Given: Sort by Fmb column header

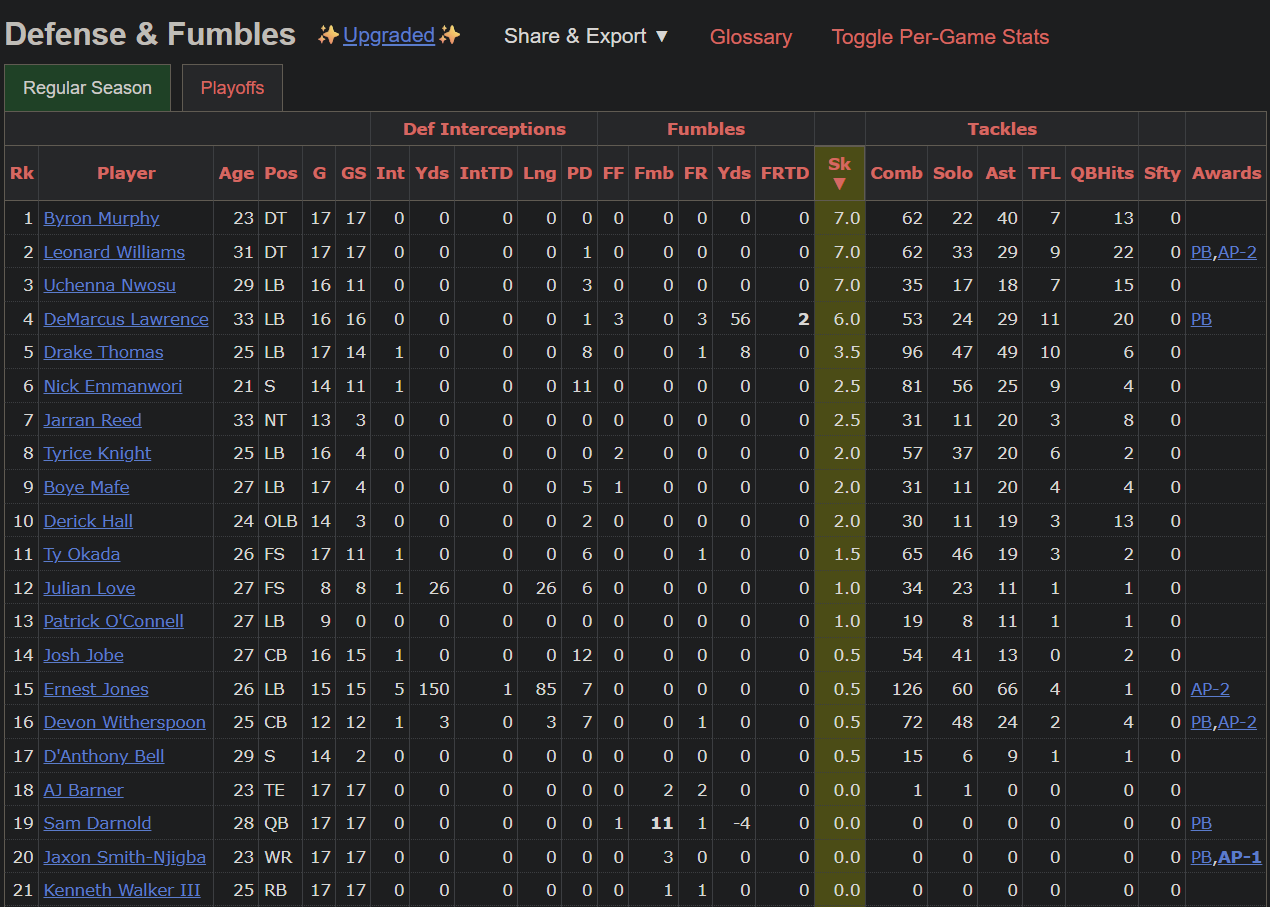Looking at the screenshot, I should coord(653,173).
